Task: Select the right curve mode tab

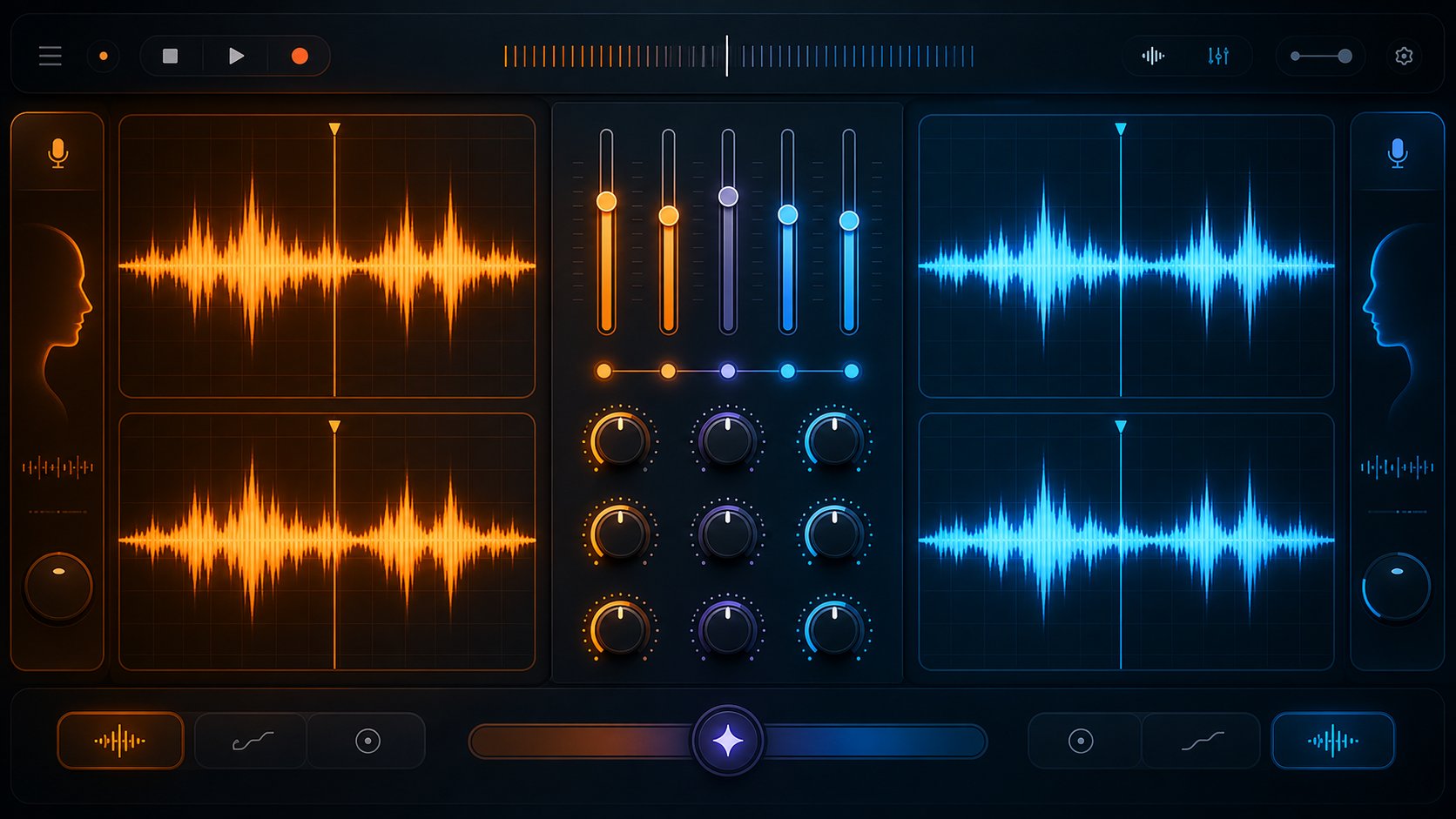Action: tap(1202, 741)
